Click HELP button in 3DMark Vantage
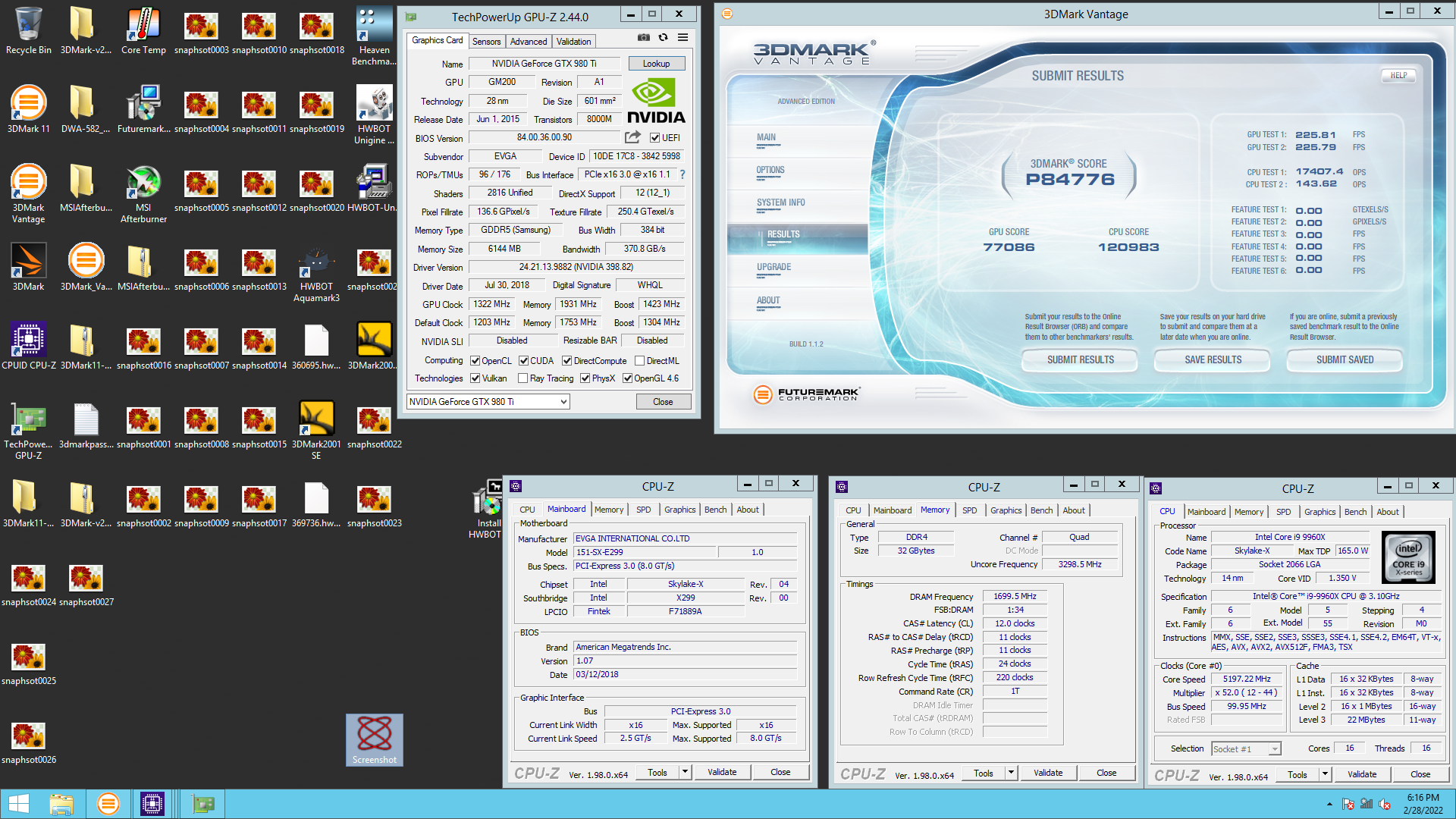 (x=1398, y=75)
